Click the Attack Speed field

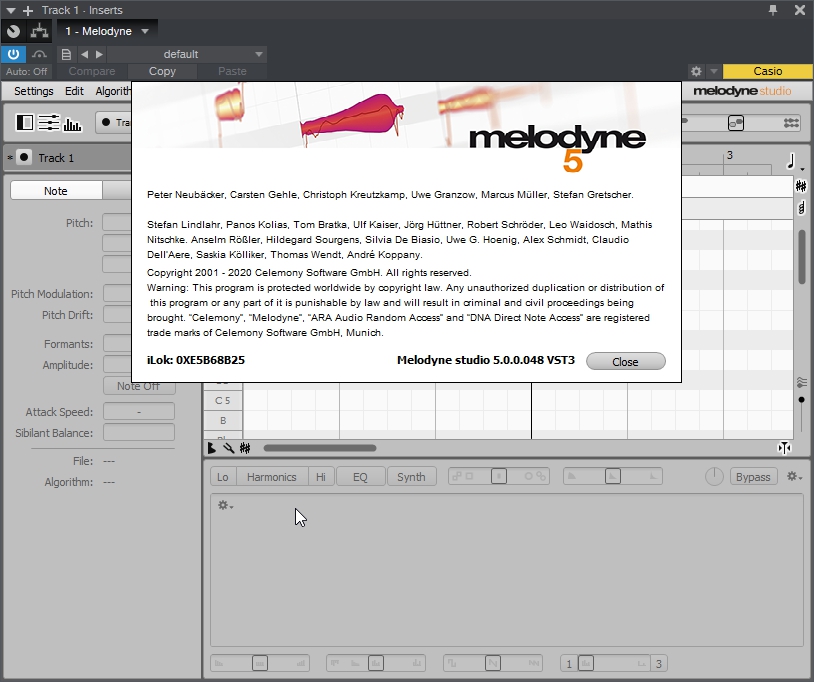pos(139,412)
